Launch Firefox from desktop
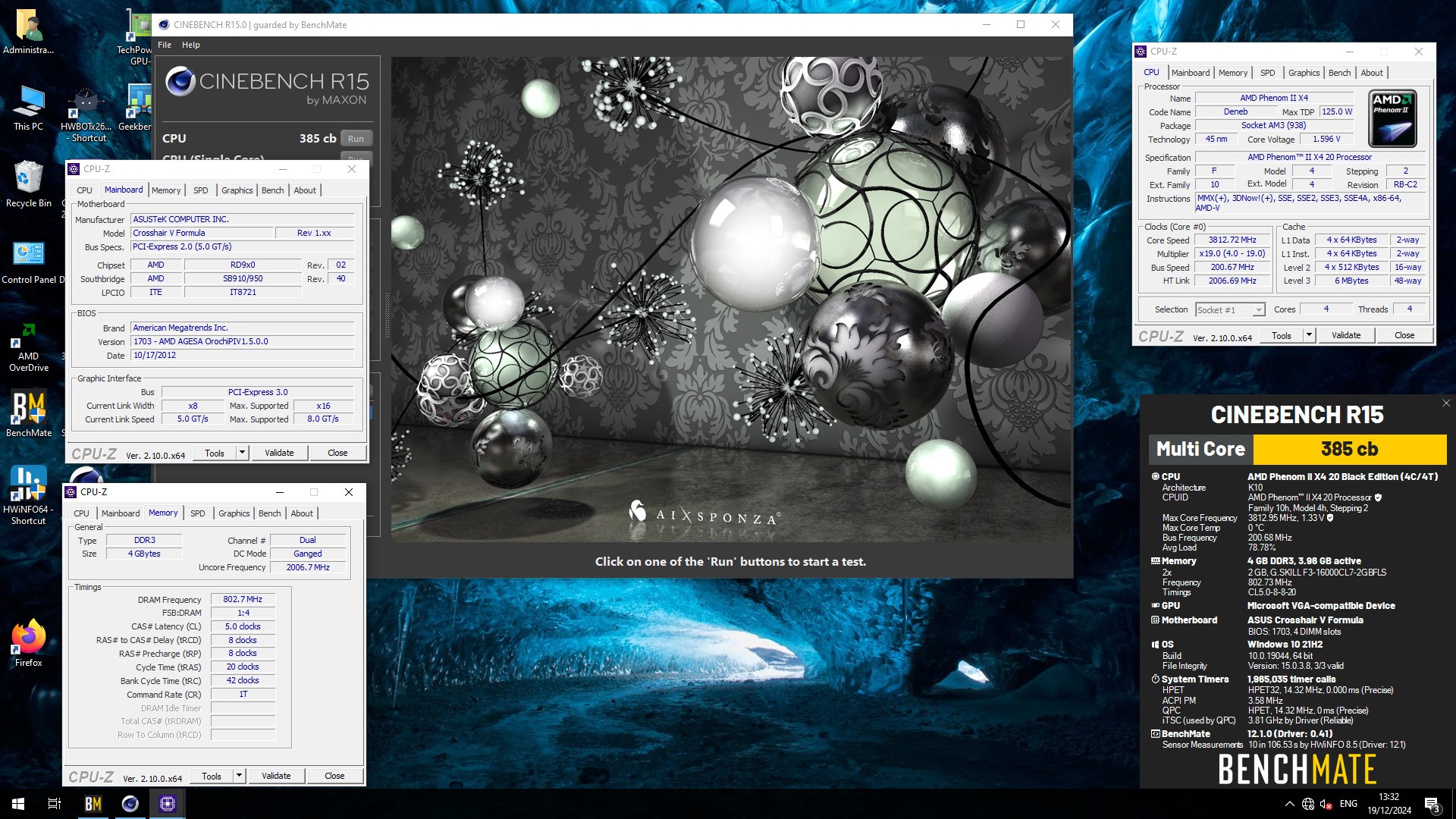The image size is (1456, 819). (29, 643)
